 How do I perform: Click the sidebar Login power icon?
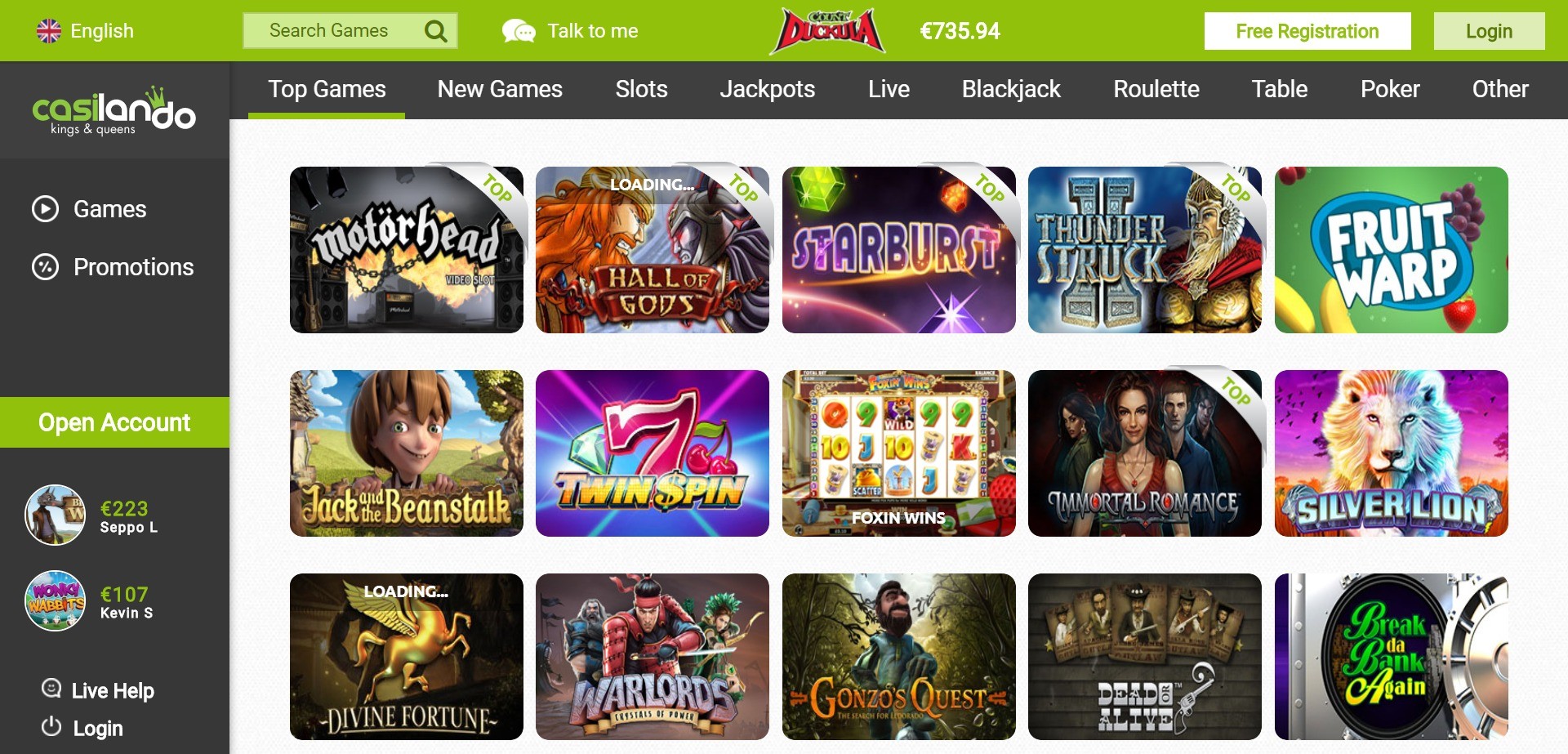coord(51,726)
